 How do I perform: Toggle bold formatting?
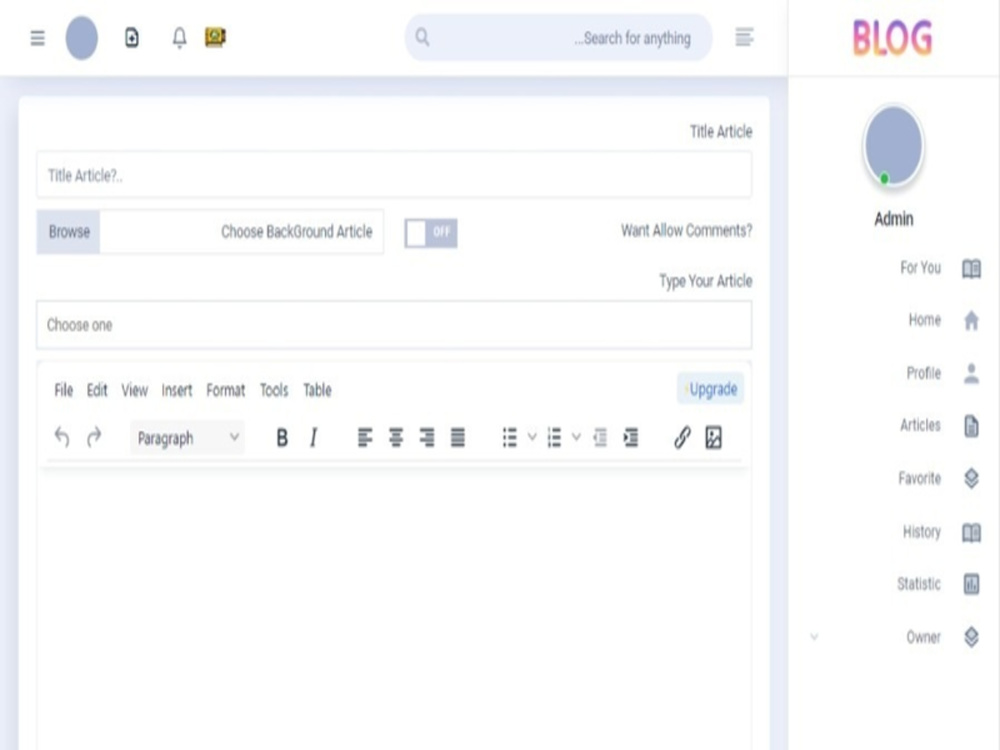pyautogui.click(x=282, y=438)
